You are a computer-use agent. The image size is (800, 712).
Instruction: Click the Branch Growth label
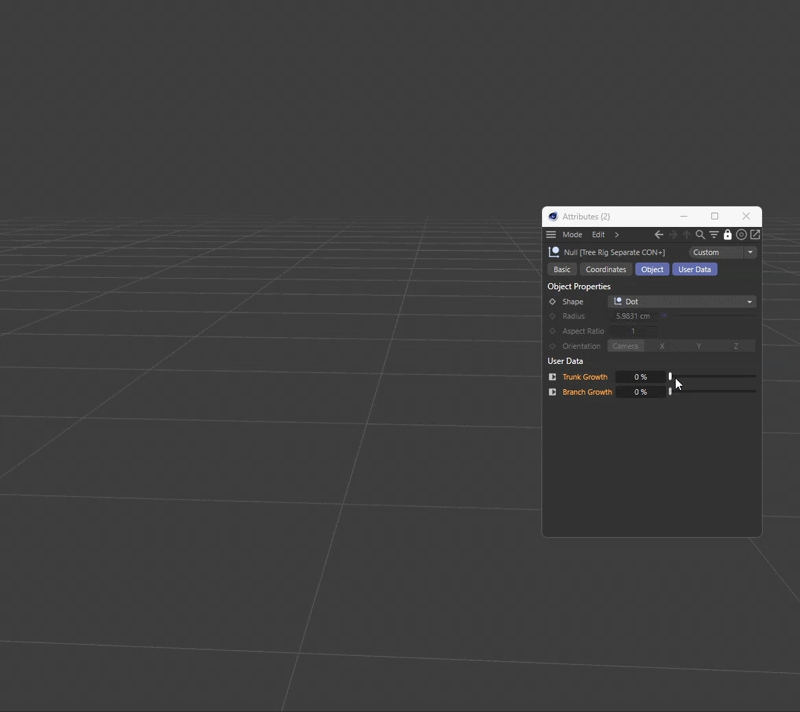[x=587, y=392]
